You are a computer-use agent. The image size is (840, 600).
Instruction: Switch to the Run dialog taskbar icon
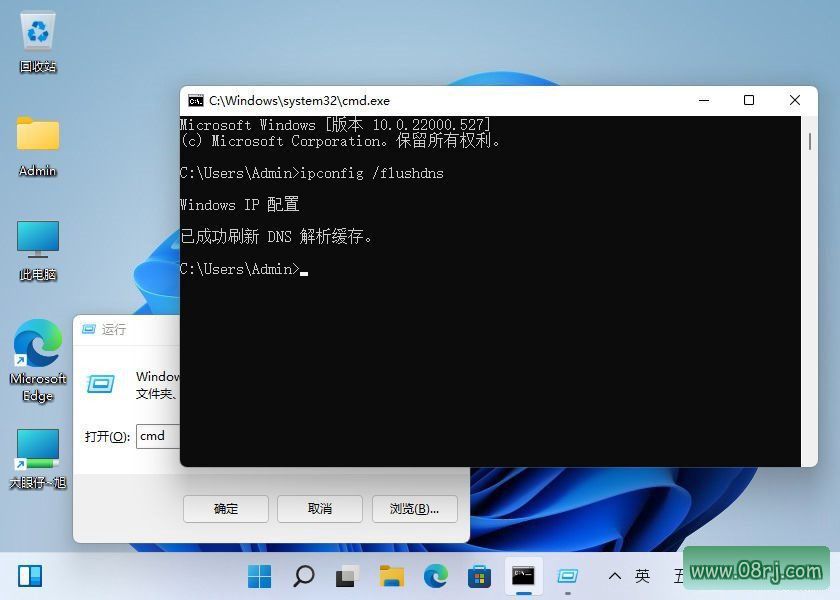(x=567, y=576)
